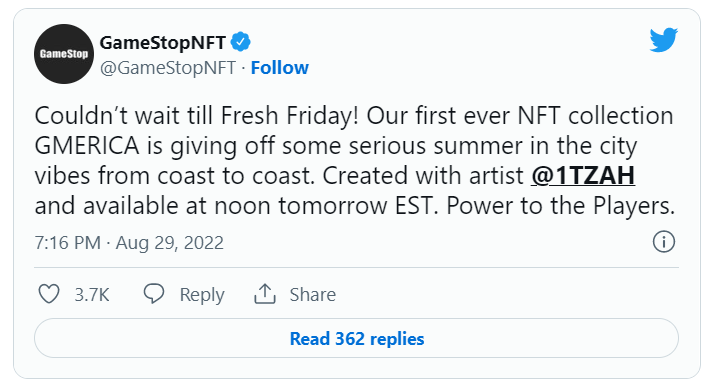The width and height of the screenshot is (715, 387).
Task: Click the blue verified badge
Action: coord(240,42)
